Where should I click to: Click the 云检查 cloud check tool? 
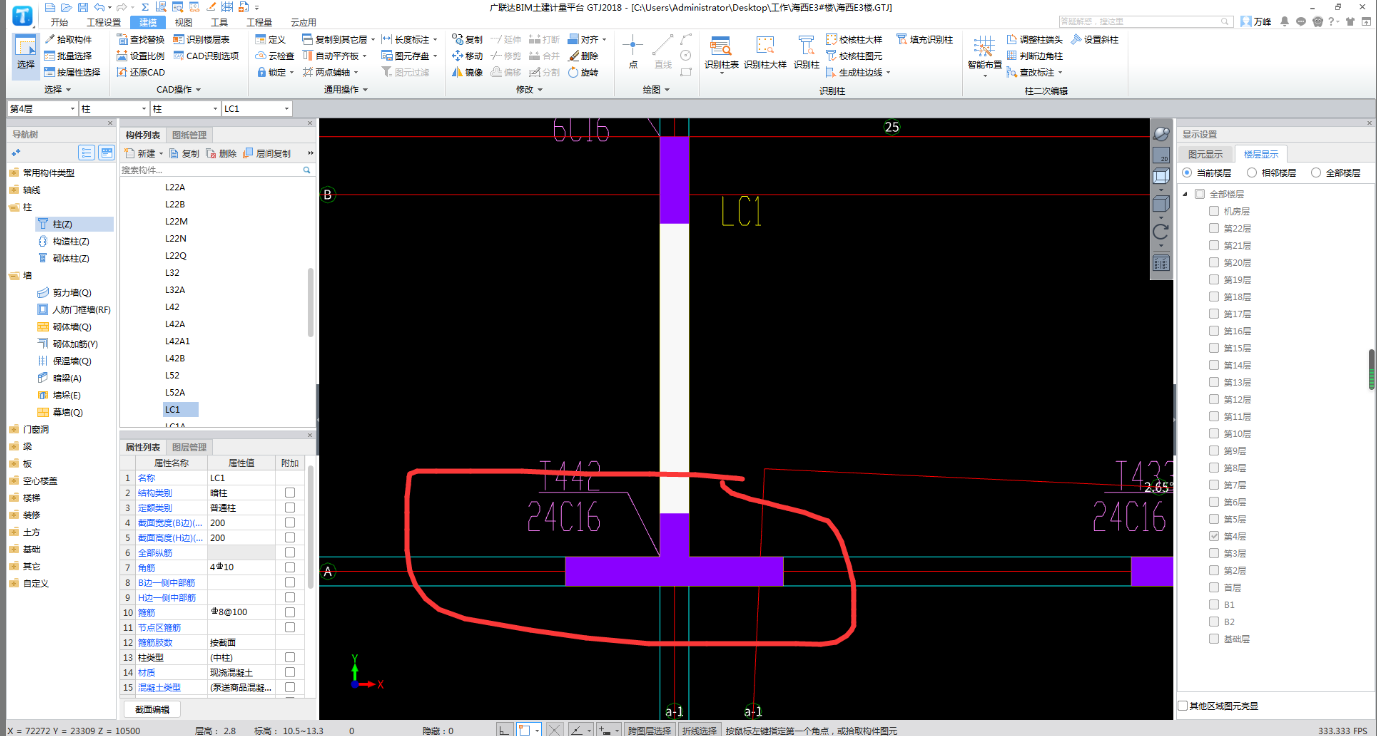point(276,56)
